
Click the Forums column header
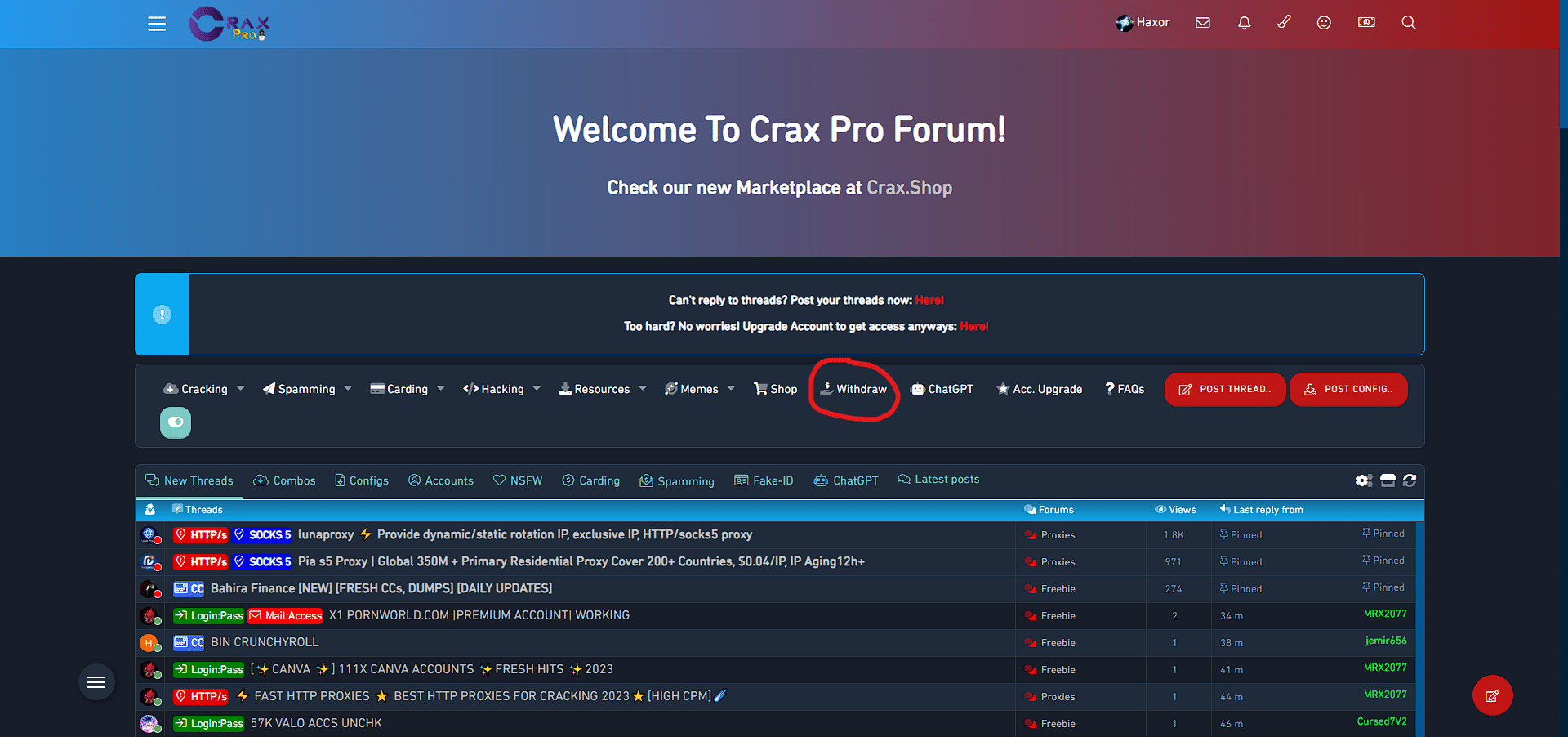click(1049, 510)
